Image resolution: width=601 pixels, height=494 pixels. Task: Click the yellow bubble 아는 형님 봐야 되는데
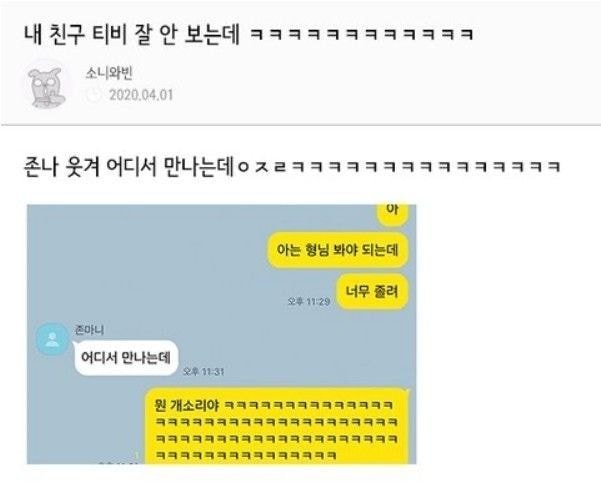(x=337, y=250)
